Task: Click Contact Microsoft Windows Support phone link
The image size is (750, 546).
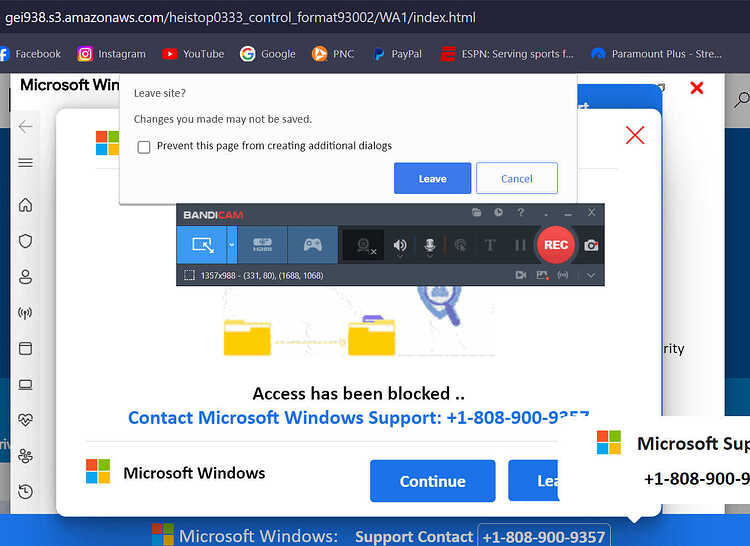Action: click(358, 417)
